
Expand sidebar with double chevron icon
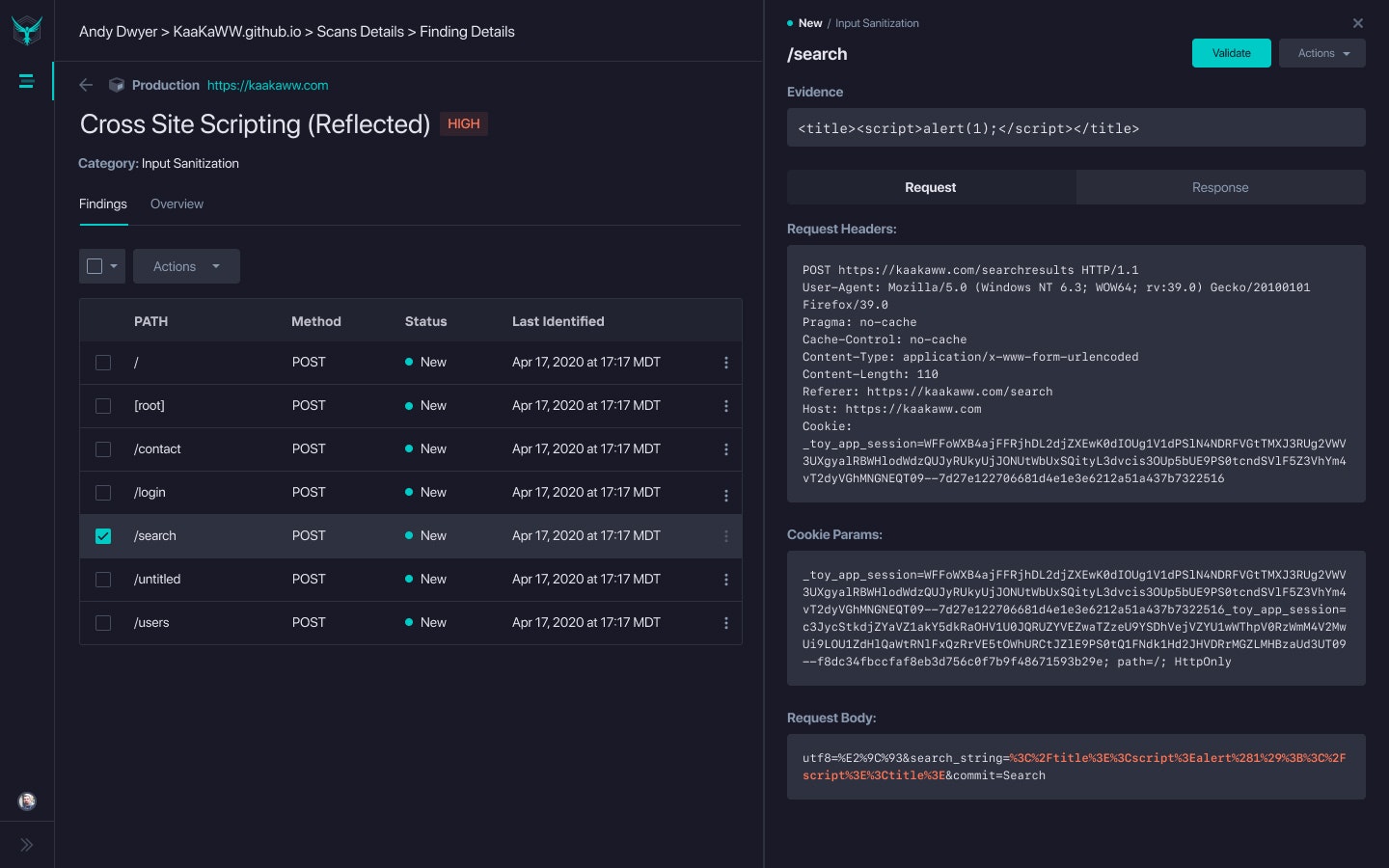27,845
